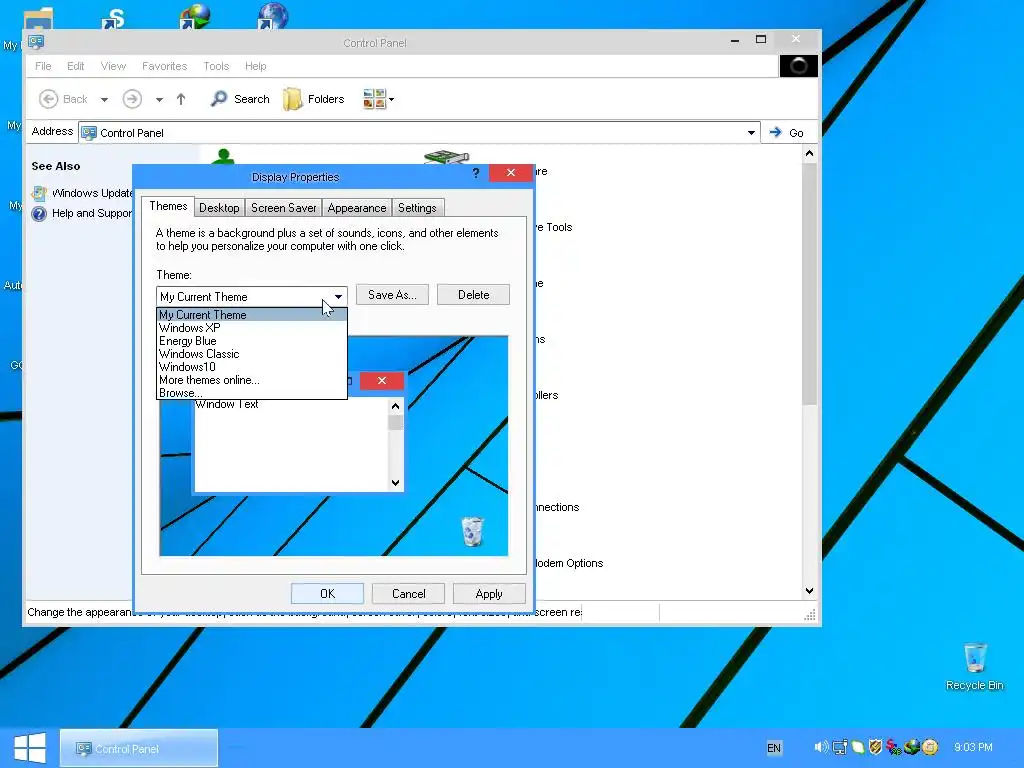Click the EN language indicator
Viewport: 1024px width, 768px height.
click(774, 748)
